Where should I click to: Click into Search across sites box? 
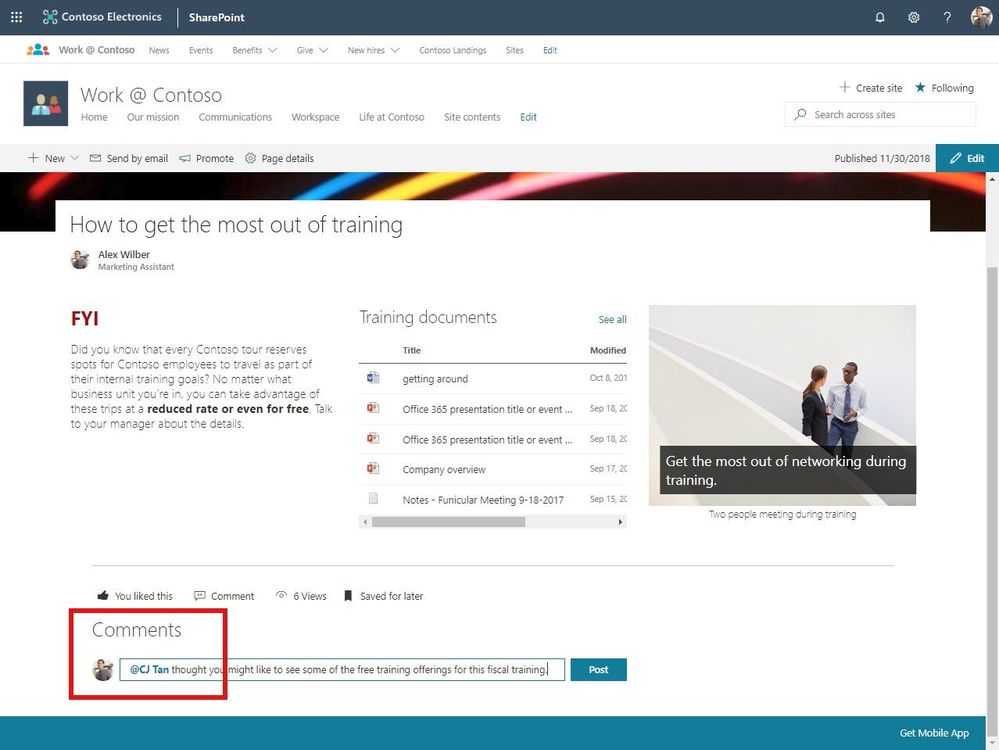pos(880,115)
